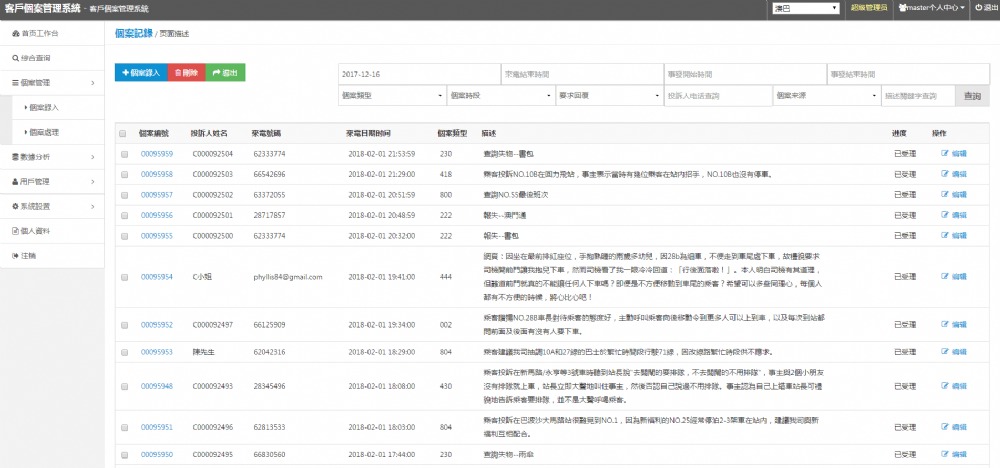Click edit icon for case 00095957
1000x468 pixels.
pos(945,194)
